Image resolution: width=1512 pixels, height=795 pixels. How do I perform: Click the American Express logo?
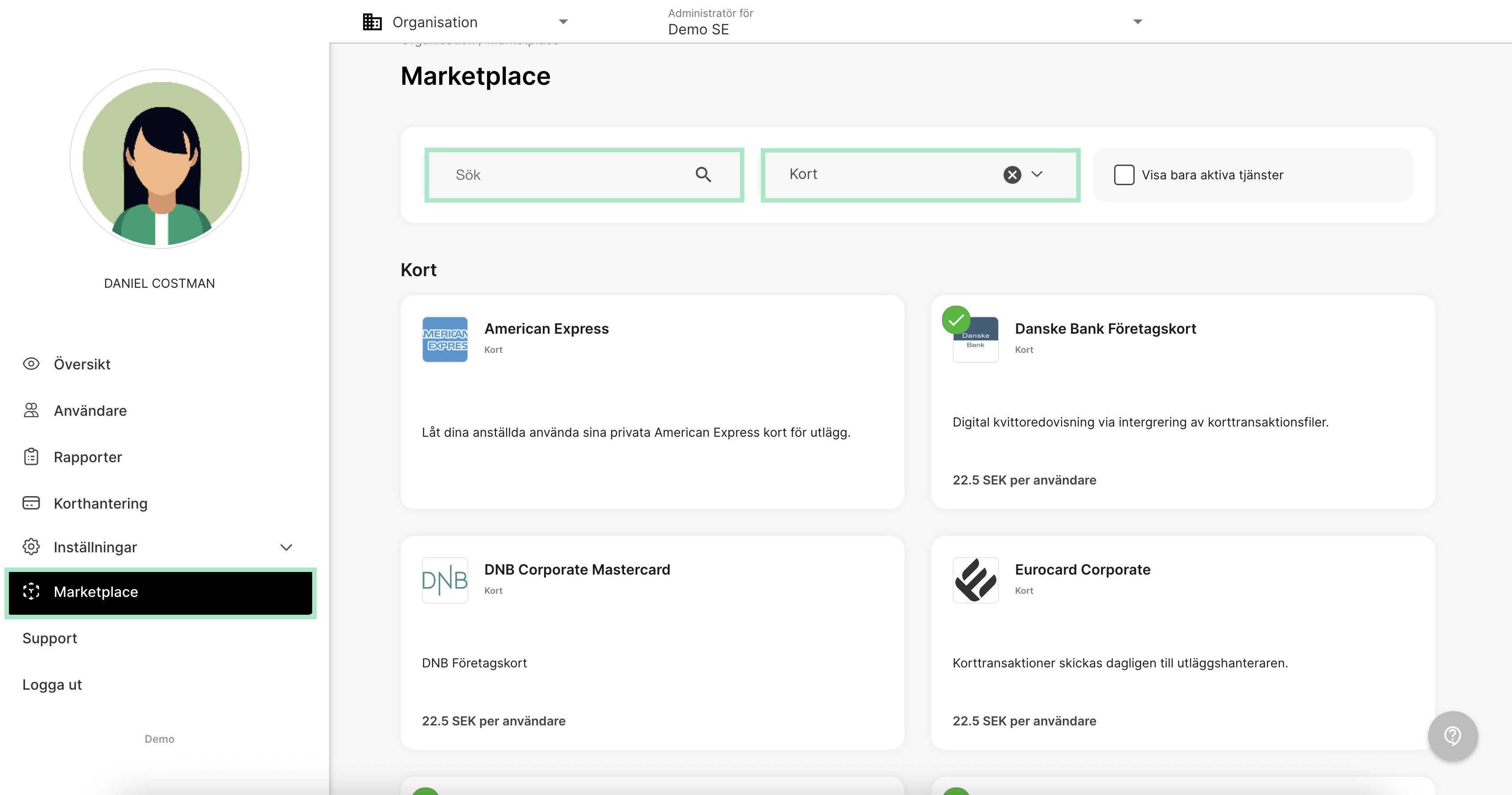pyautogui.click(x=445, y=340)
